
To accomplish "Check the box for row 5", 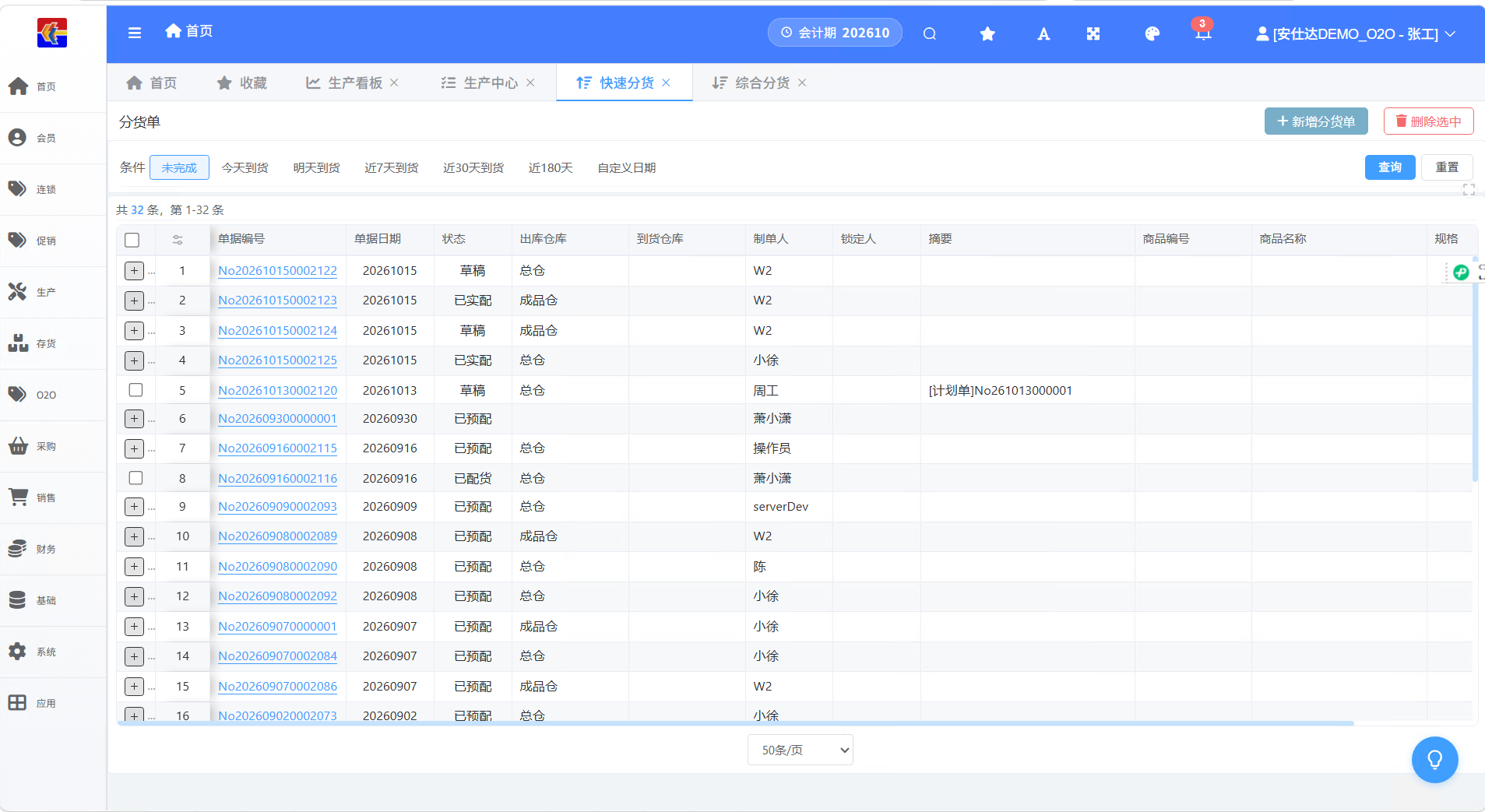I will click(135, 390).
